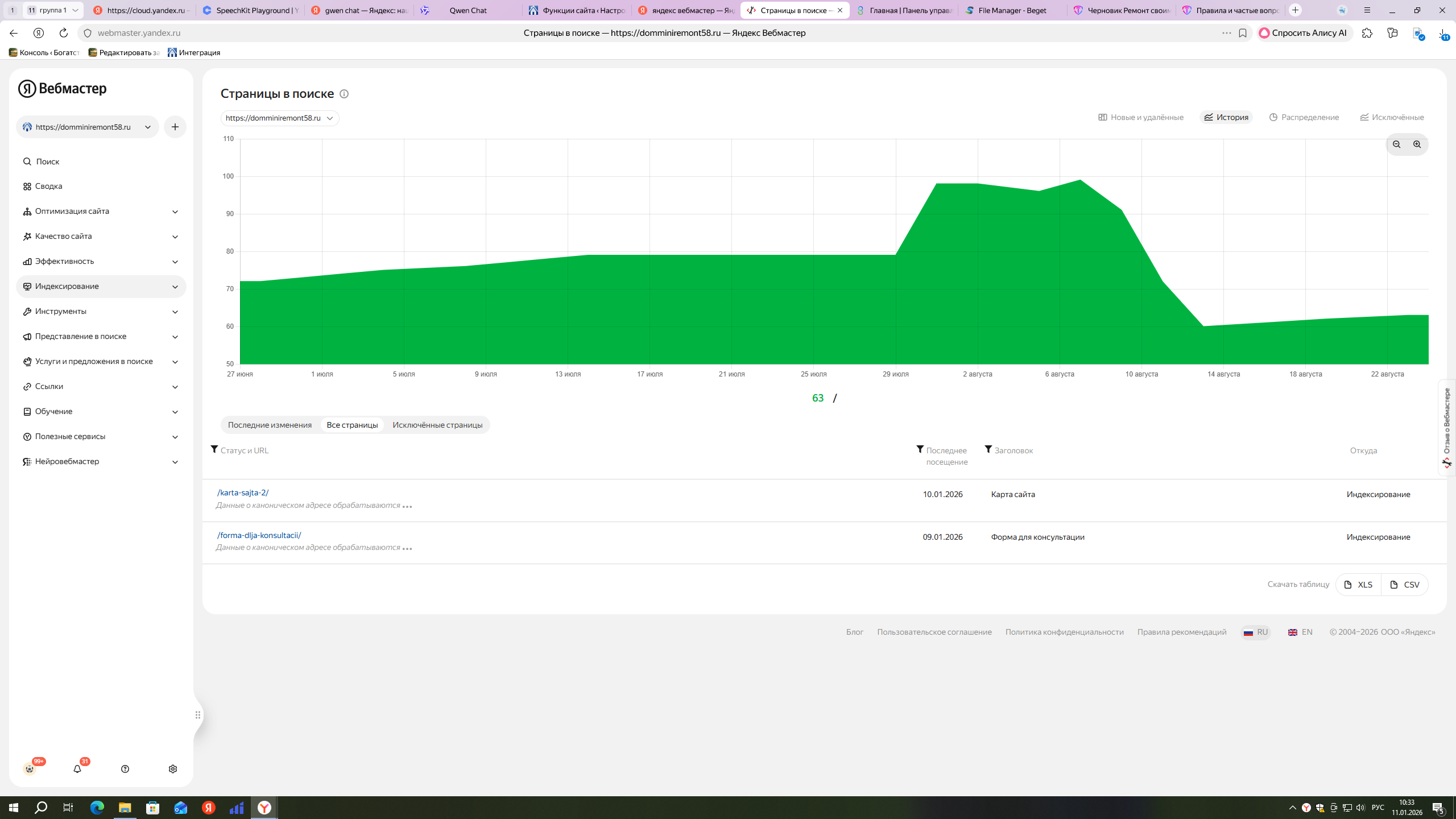Image resolution: width=1456 pixels, height=819 pixels.
Task: Click info icon next to Страницы в поиске
Action: click(x=344, y=94)
